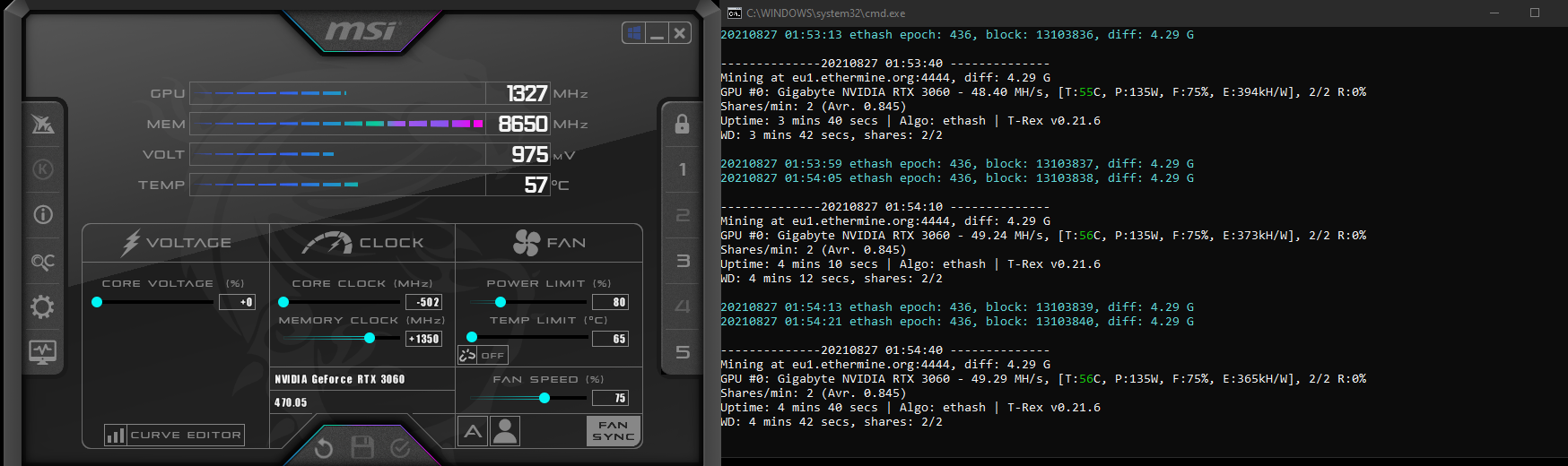Click the '49.29 MH/s' GPU line in cmd
This screenshot has height=466, width=1568.
coord(1043,379)
